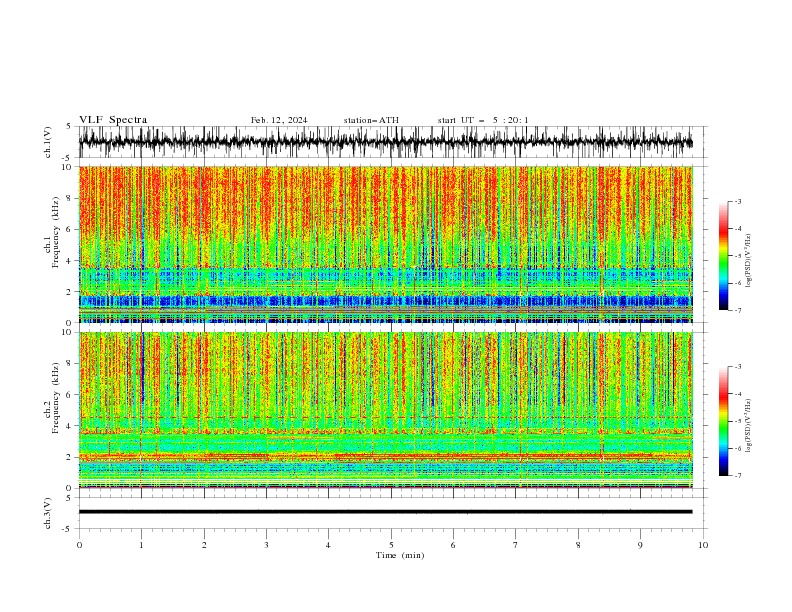This screenshot has height=612, width=792.
Task: Click the lower PSD color bar
Action: (723, 421)
